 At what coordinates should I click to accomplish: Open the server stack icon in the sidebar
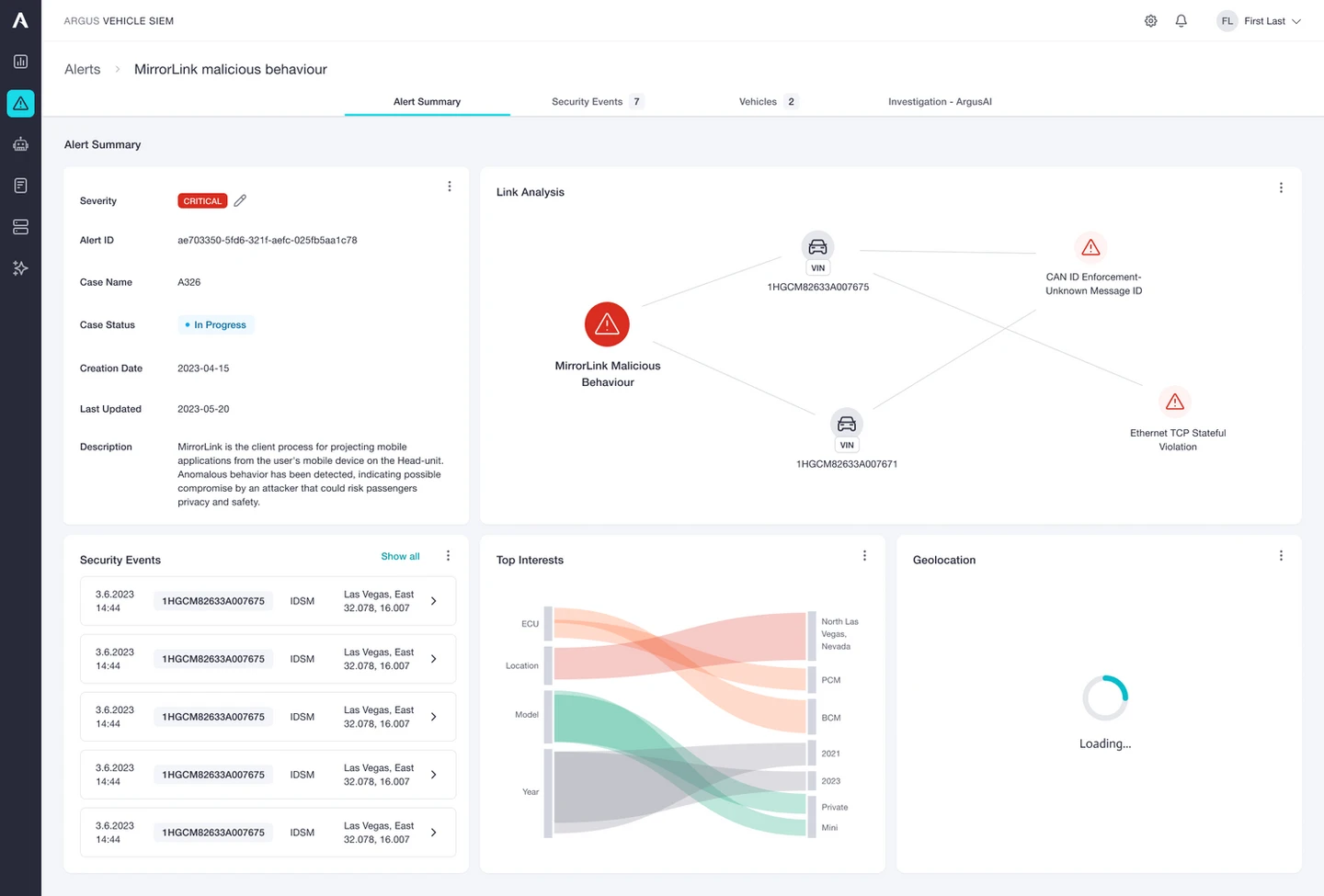(x=20, y=227)
